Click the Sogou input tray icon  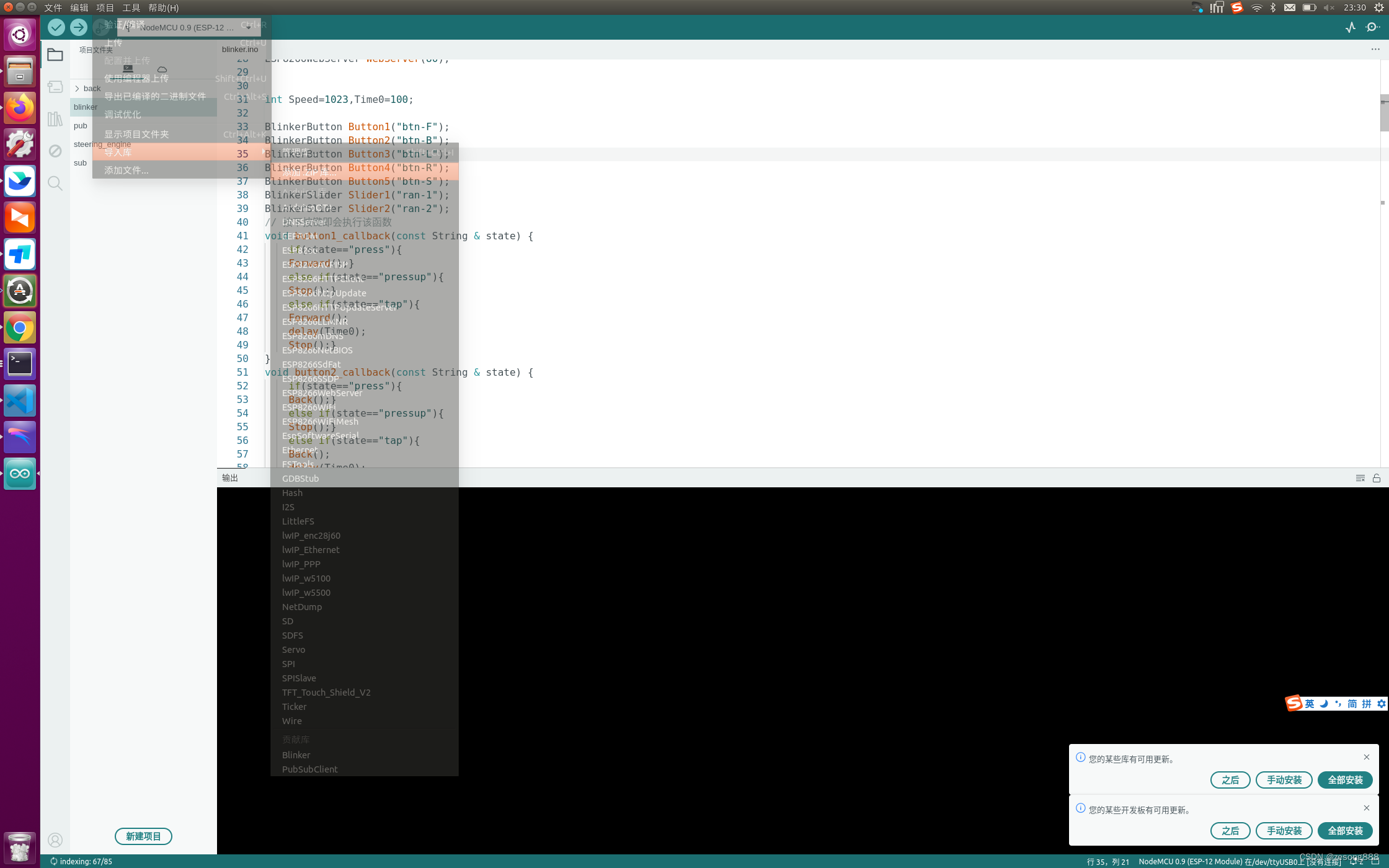[1237, 7]
